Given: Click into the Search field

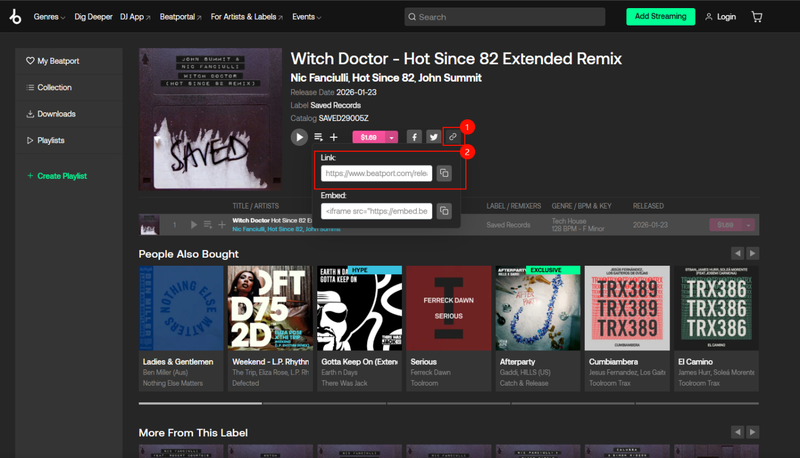Looking at the screenshot, I should [505, 17].
